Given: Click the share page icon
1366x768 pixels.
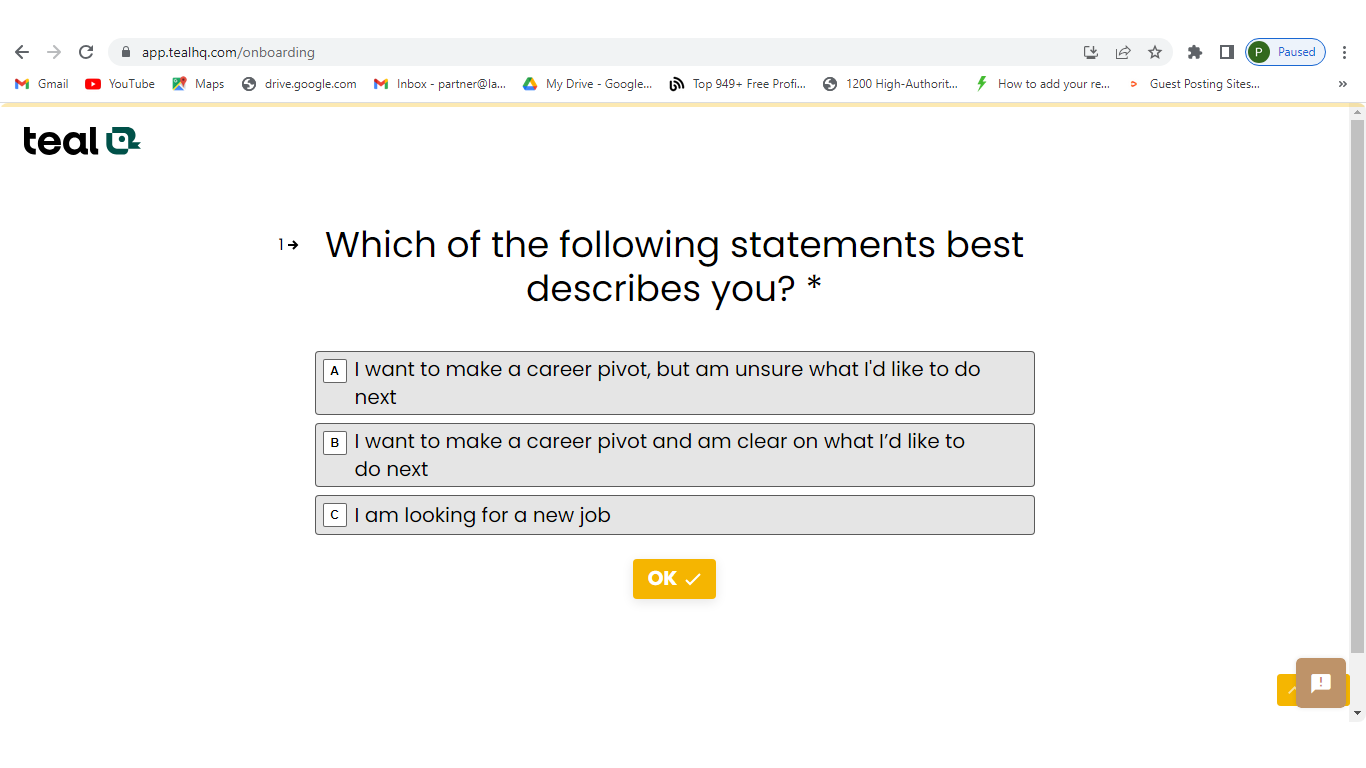Looking at the screenshot, I should point(1123,52).
